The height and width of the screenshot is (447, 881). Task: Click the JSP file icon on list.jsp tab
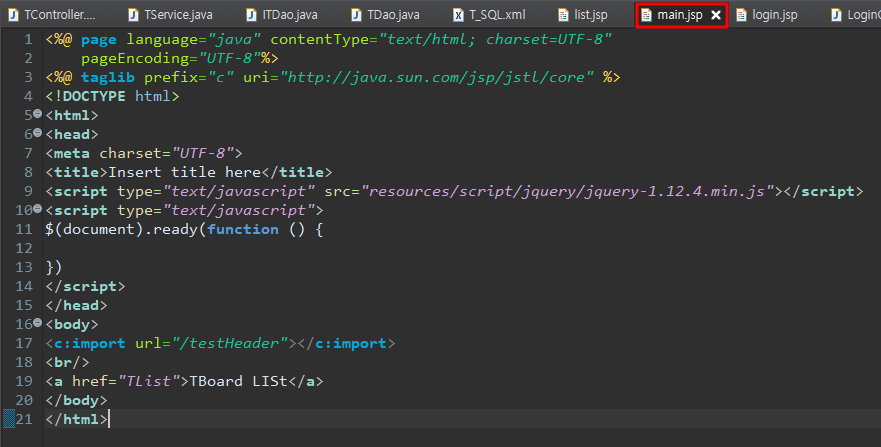[x=563, y=15]
